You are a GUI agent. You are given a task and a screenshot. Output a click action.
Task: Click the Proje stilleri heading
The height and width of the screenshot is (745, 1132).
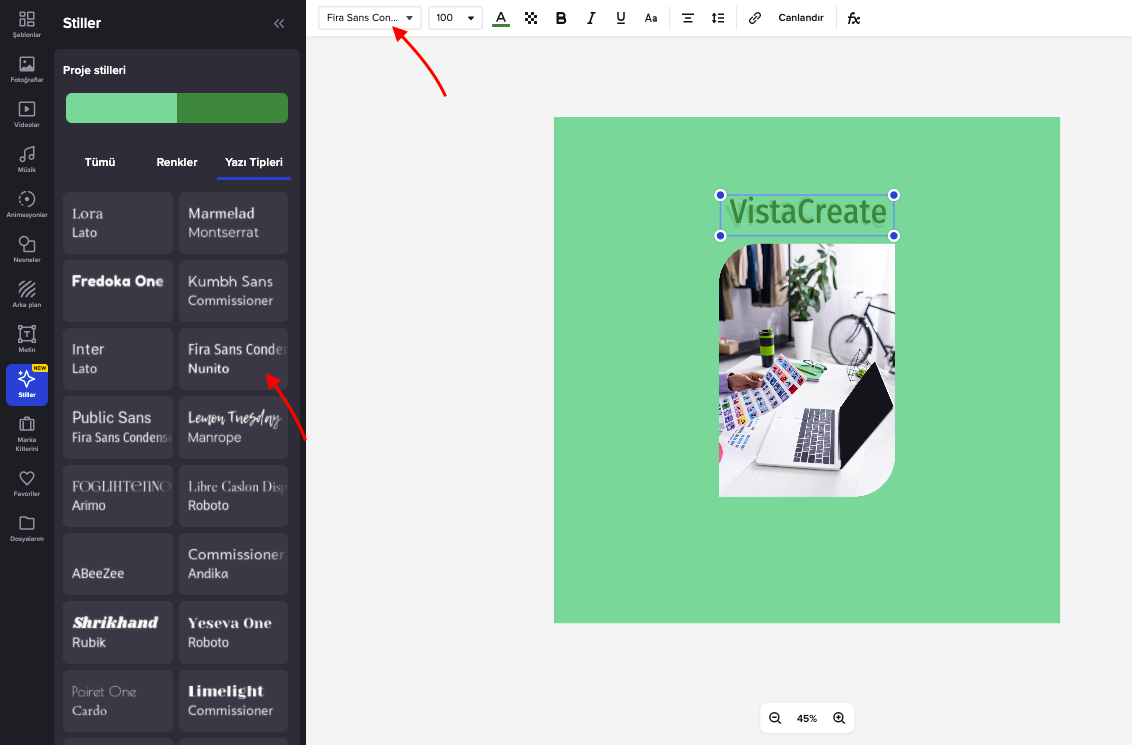[x=95, y=70]
